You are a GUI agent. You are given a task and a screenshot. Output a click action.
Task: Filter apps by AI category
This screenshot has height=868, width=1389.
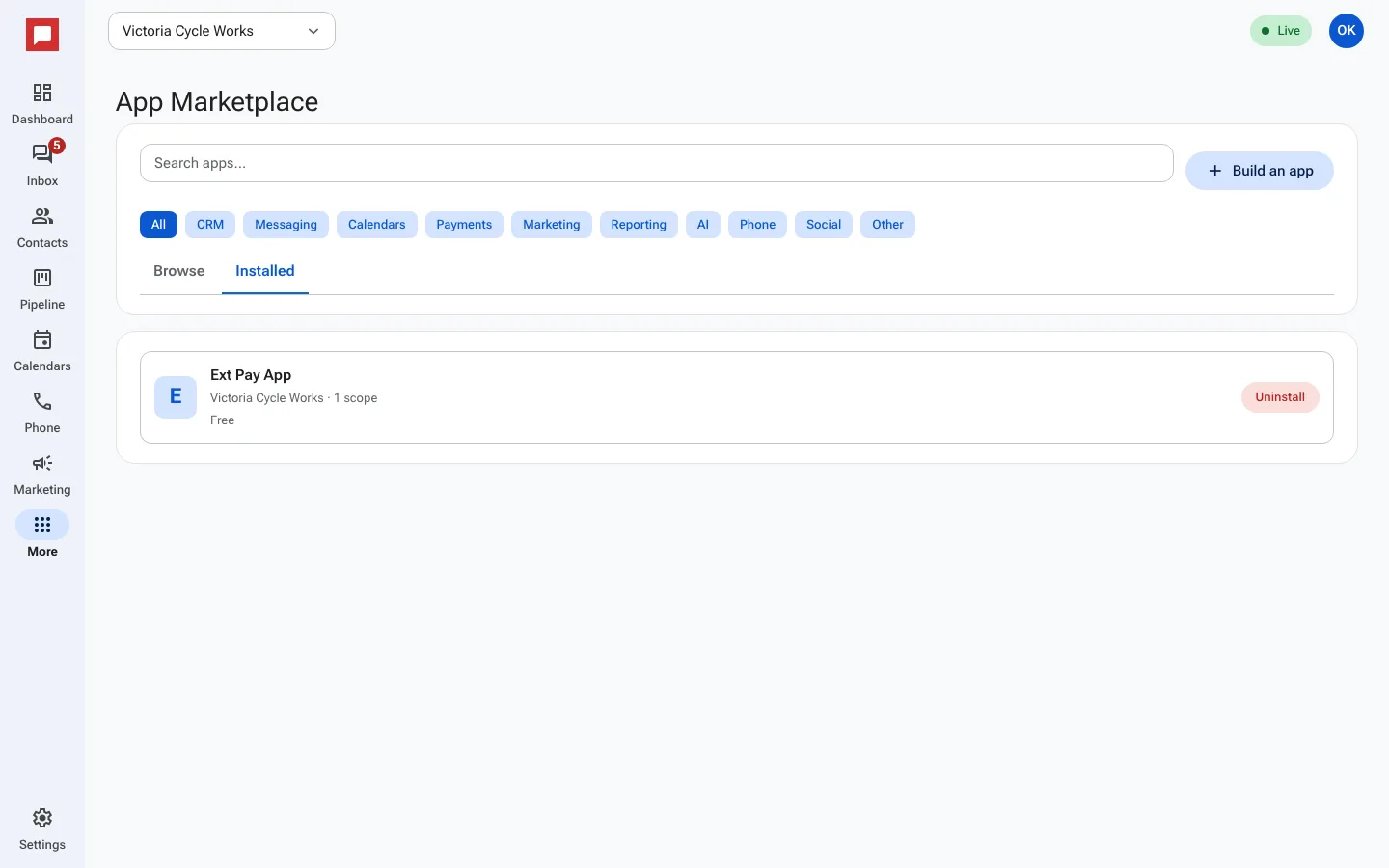(x=703, y=225)
